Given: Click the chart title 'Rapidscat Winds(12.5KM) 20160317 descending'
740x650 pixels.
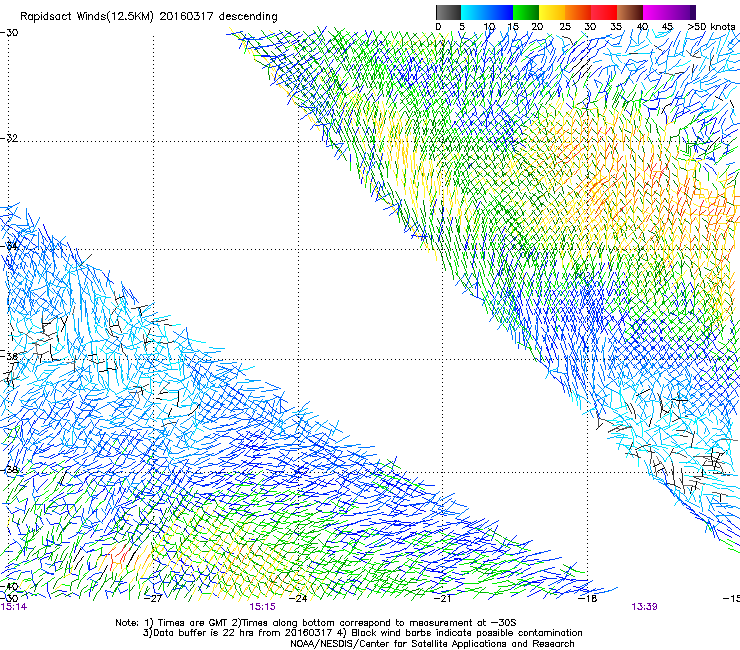Looking at the screenshot, I should (x=149, y=17).
